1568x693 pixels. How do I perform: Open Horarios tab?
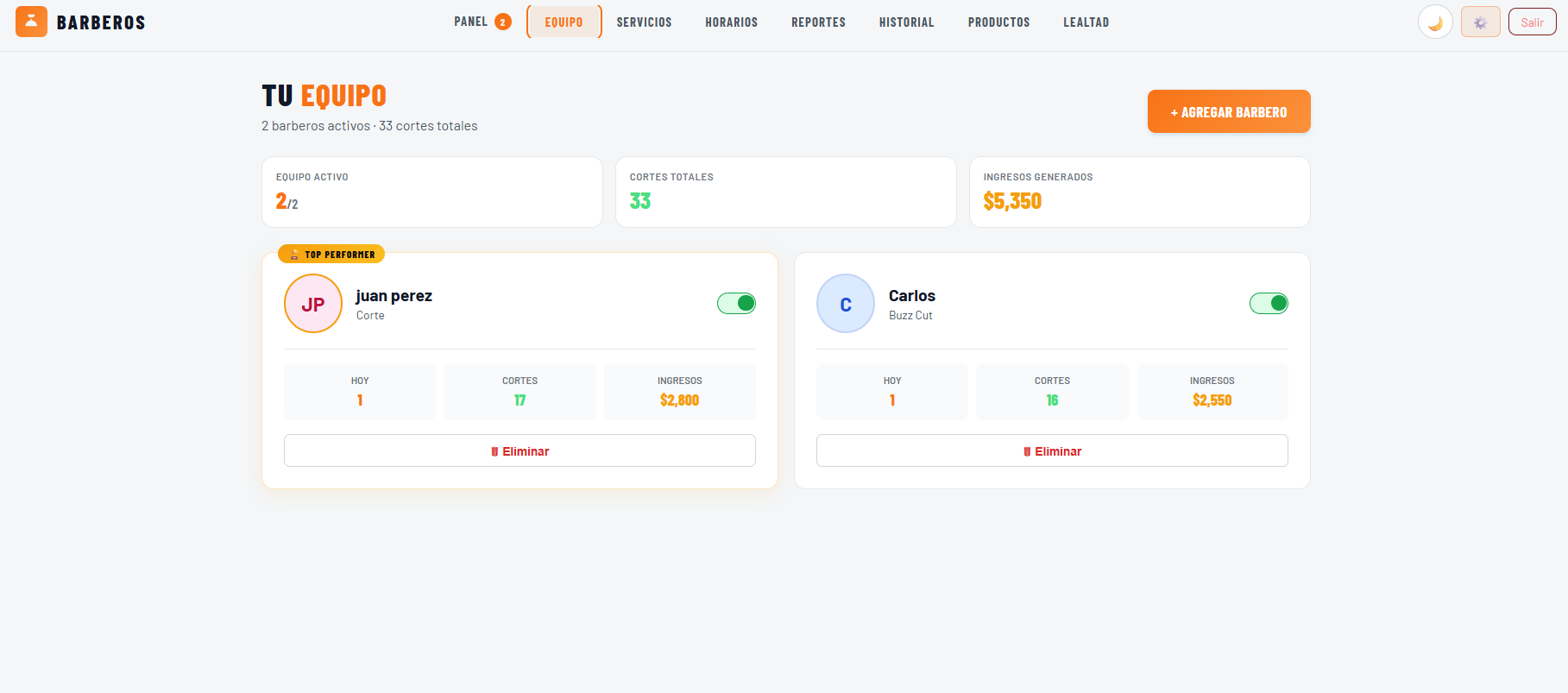[732, 22]
